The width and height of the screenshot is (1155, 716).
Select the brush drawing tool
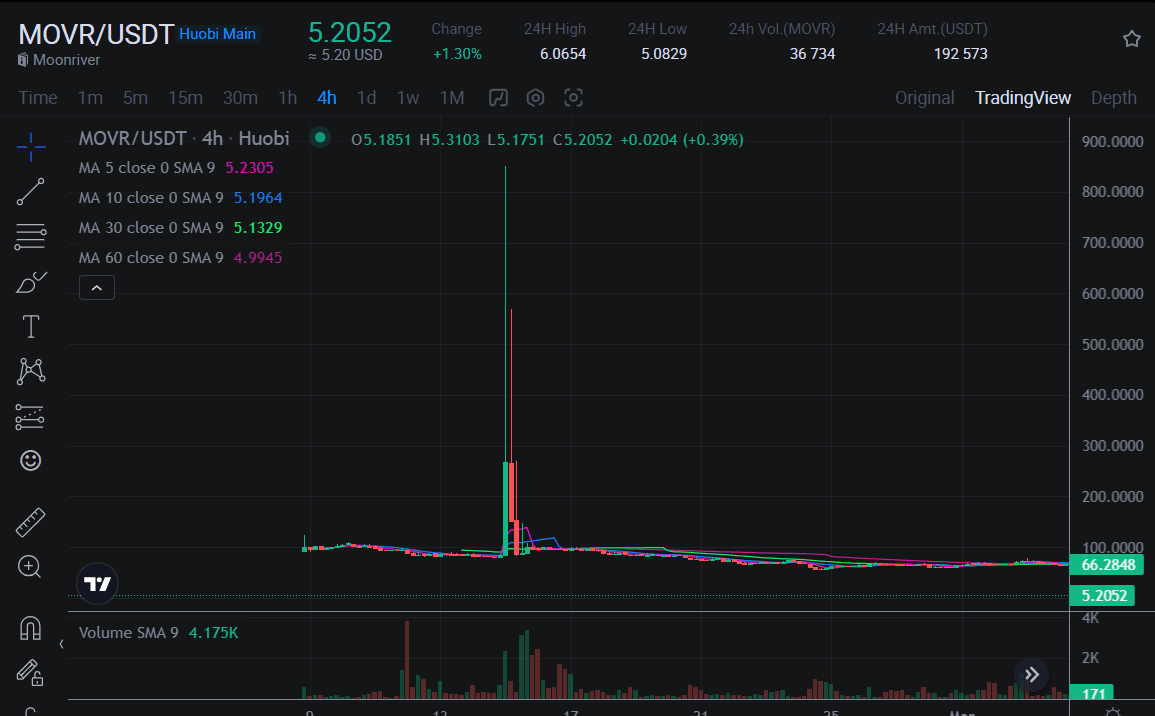[x=30, y=282]
